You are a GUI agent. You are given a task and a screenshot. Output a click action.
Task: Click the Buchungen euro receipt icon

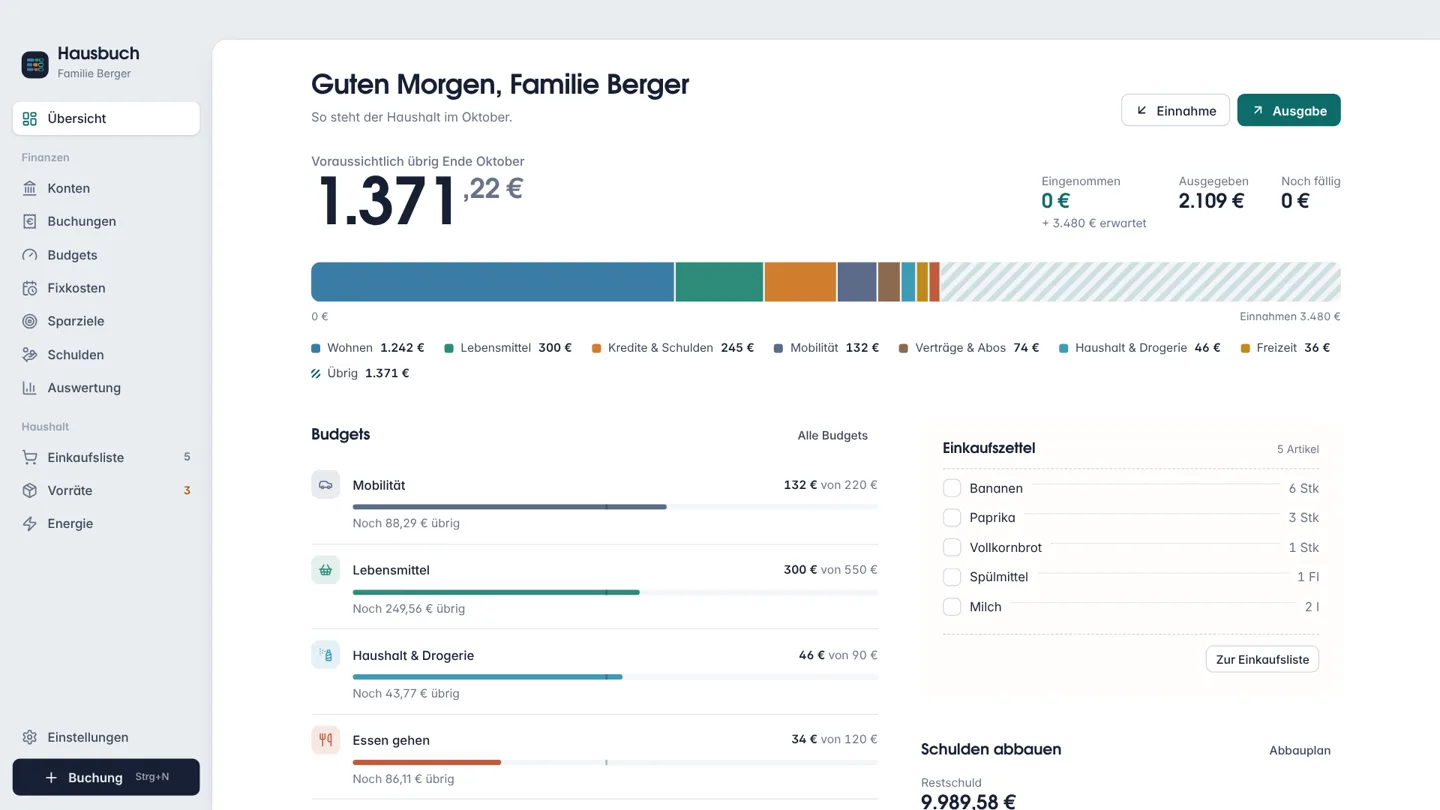[30, 221]
